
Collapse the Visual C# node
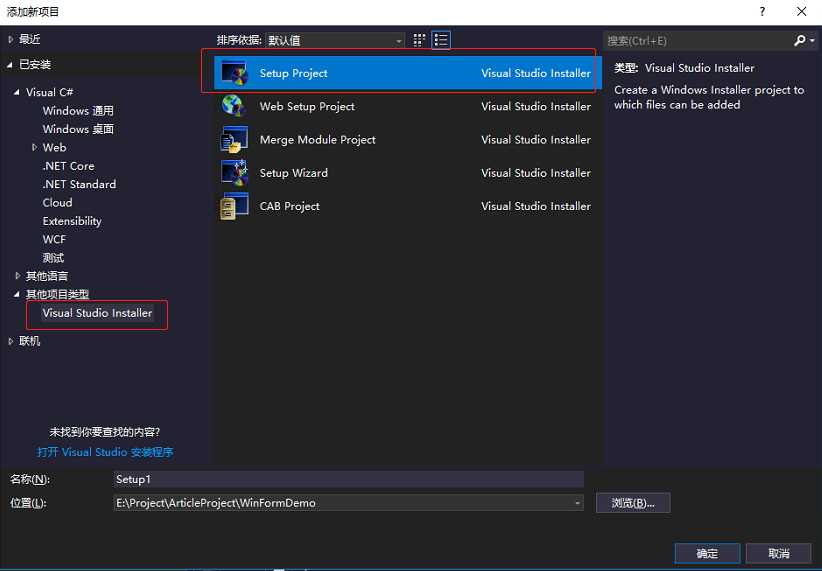point(17,92)
